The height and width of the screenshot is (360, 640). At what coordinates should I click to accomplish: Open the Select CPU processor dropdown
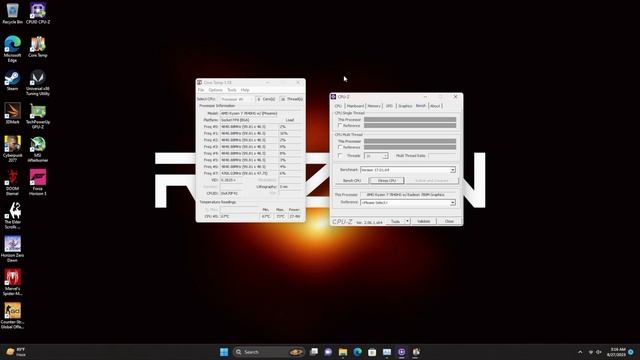pos(237,99)
